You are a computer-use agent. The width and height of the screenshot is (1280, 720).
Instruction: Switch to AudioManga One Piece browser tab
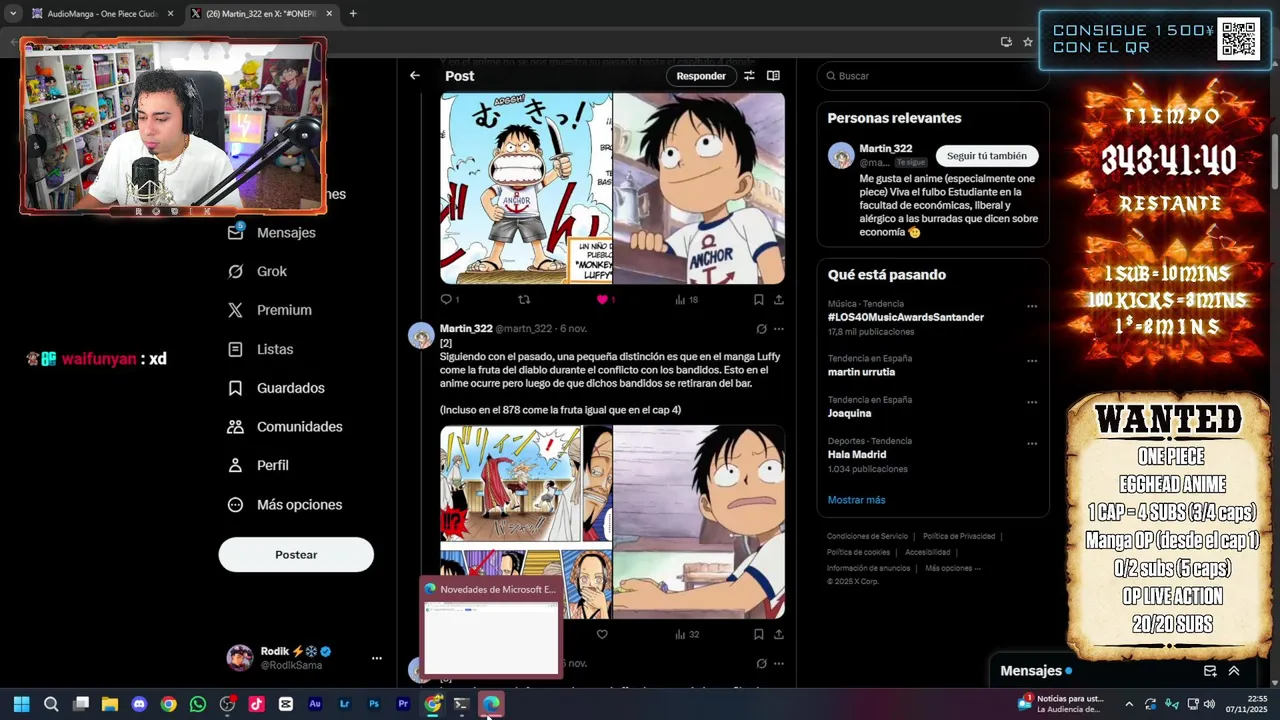click(103, 14)
